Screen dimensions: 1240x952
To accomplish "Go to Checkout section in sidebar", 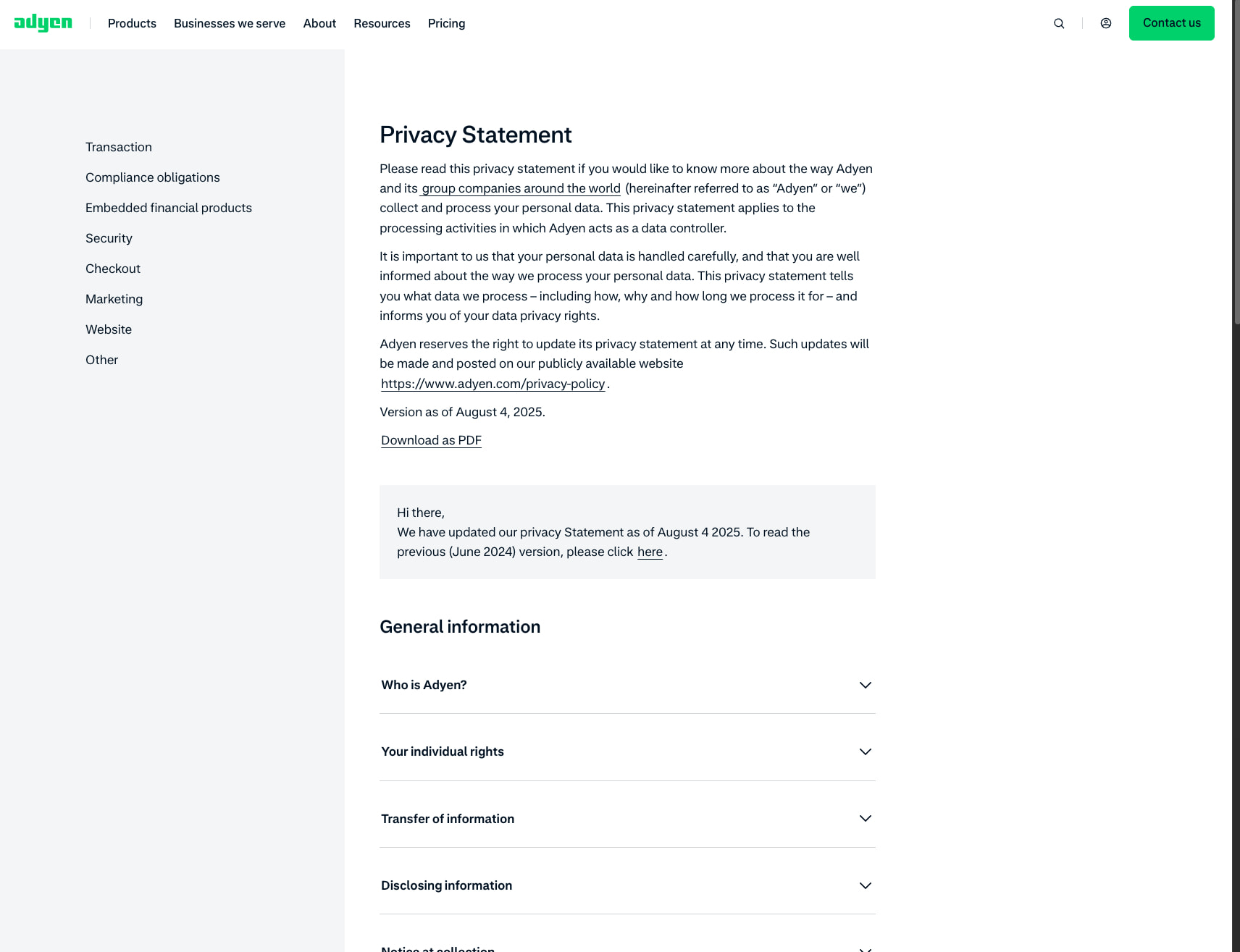I will [113, 269].
